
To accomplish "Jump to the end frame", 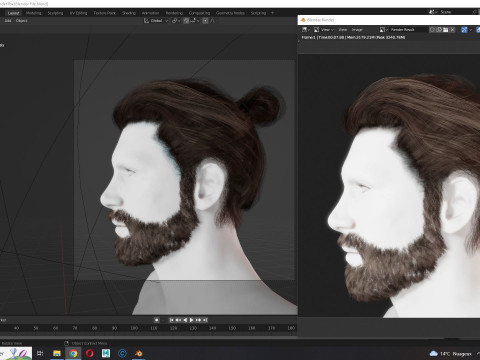I will point(205,320).
